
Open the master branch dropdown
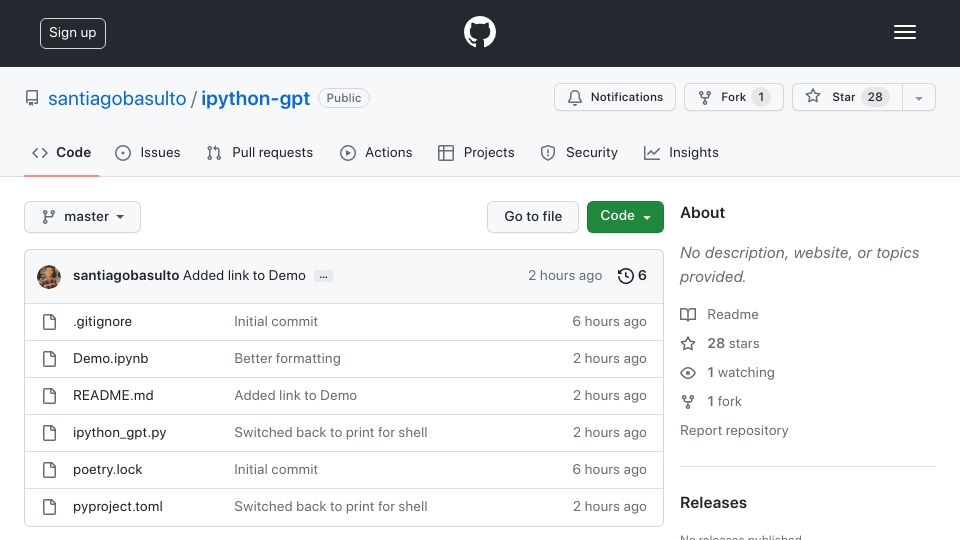(83, 217)
